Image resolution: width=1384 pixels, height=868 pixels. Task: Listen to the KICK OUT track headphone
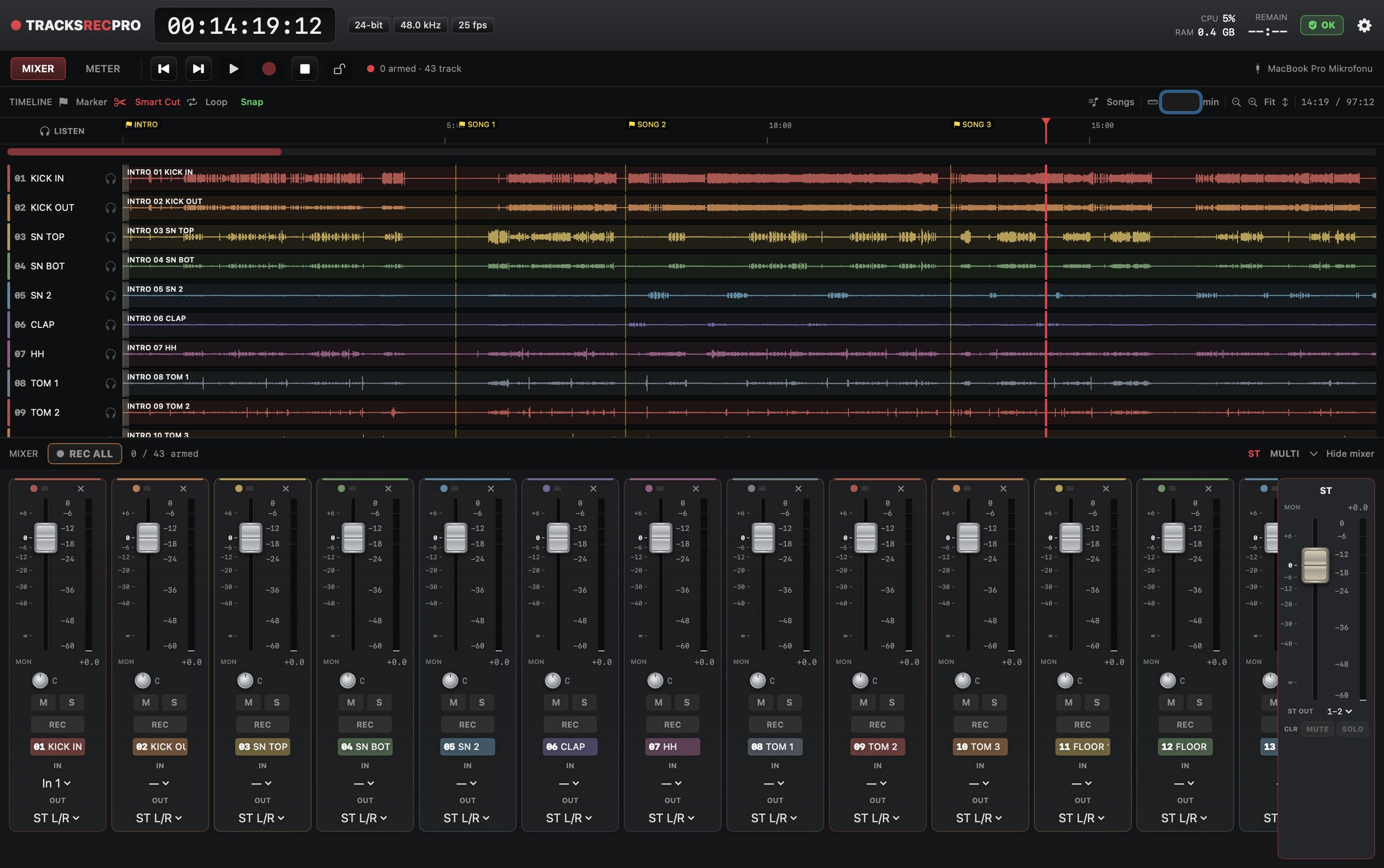tap(110, 208)
